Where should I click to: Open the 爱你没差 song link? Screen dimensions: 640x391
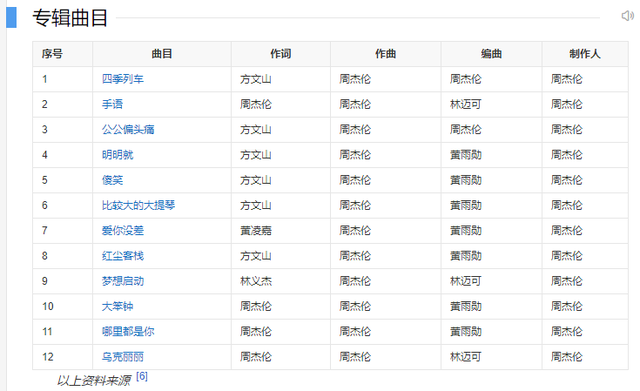(x=123, y=230)
